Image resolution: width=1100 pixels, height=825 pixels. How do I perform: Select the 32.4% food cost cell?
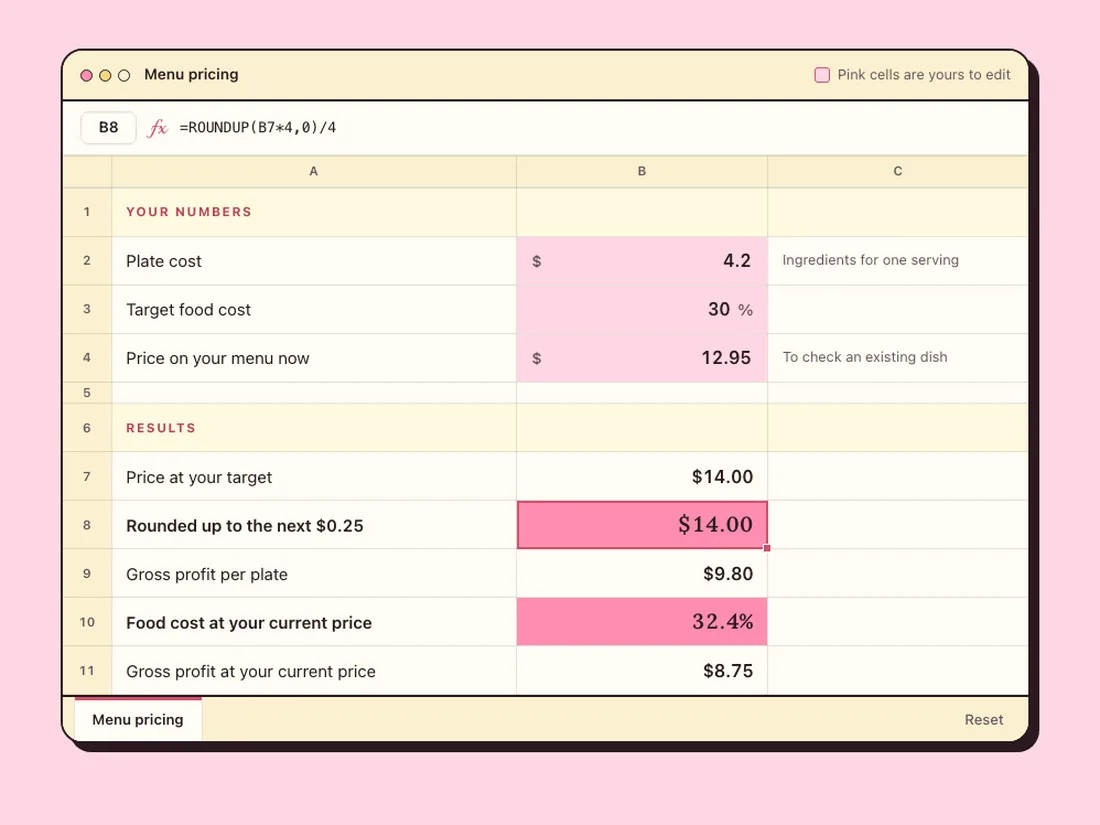(x=642, y=622)
